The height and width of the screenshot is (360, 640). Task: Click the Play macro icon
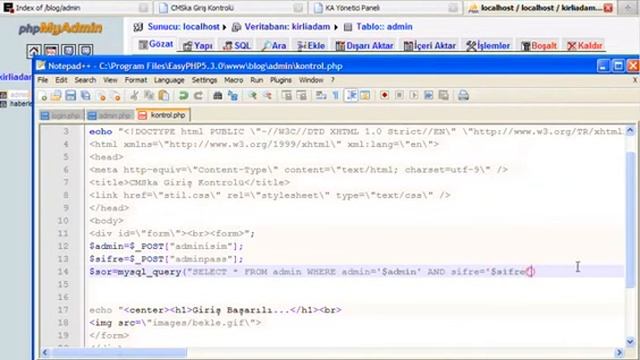pos(414,96)
